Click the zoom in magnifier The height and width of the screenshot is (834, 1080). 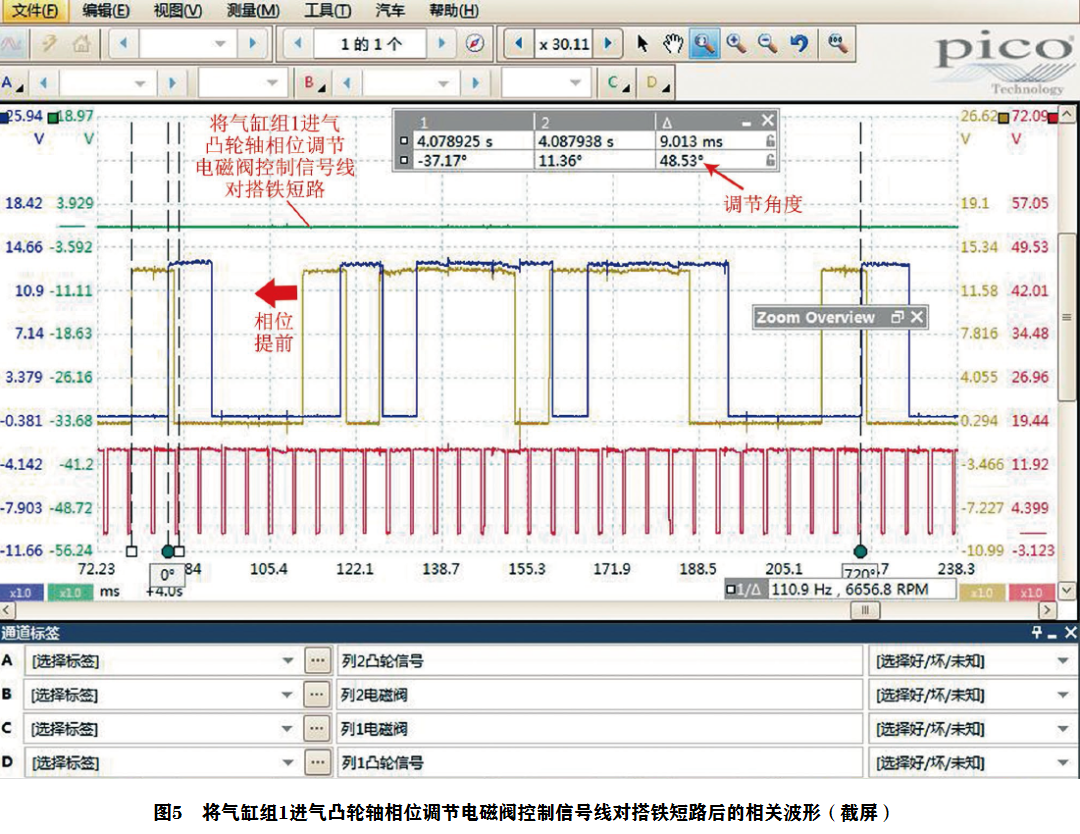point(736,43)
